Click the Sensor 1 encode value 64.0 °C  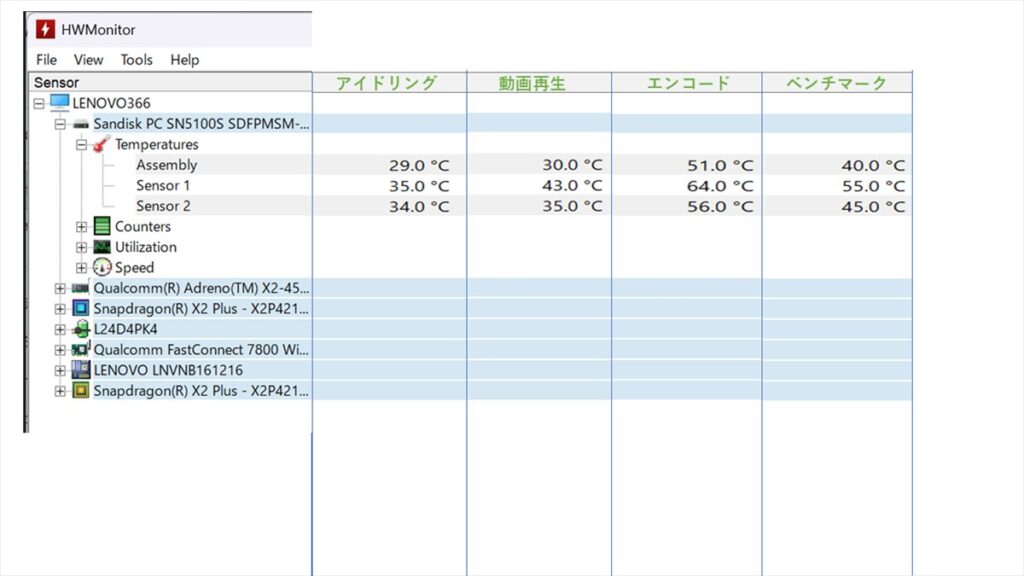[x=720, y=186]
